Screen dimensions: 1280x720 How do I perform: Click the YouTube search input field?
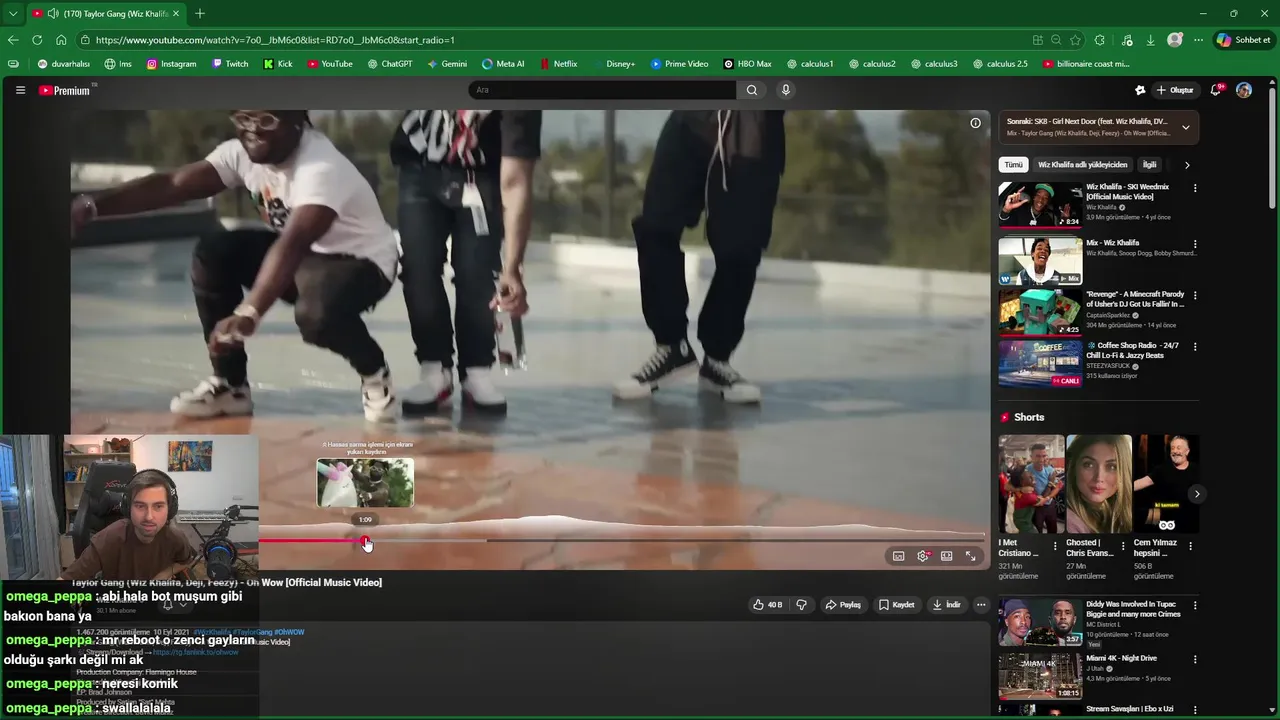click(603, 90)
